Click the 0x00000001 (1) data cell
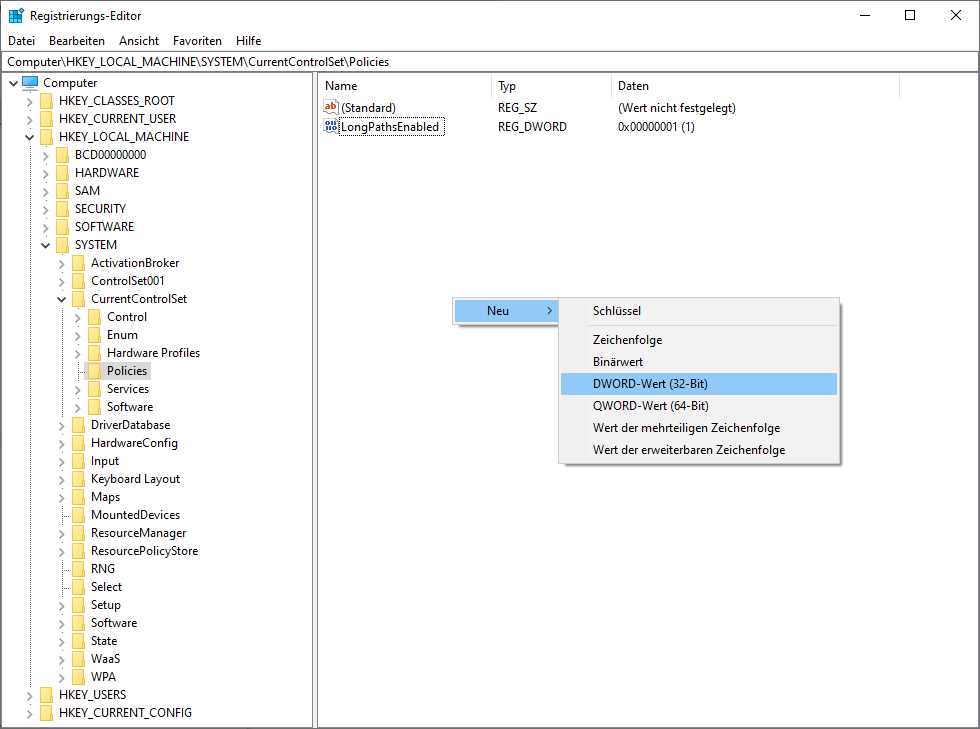This screenshot has height=729, width=980. 656,127
